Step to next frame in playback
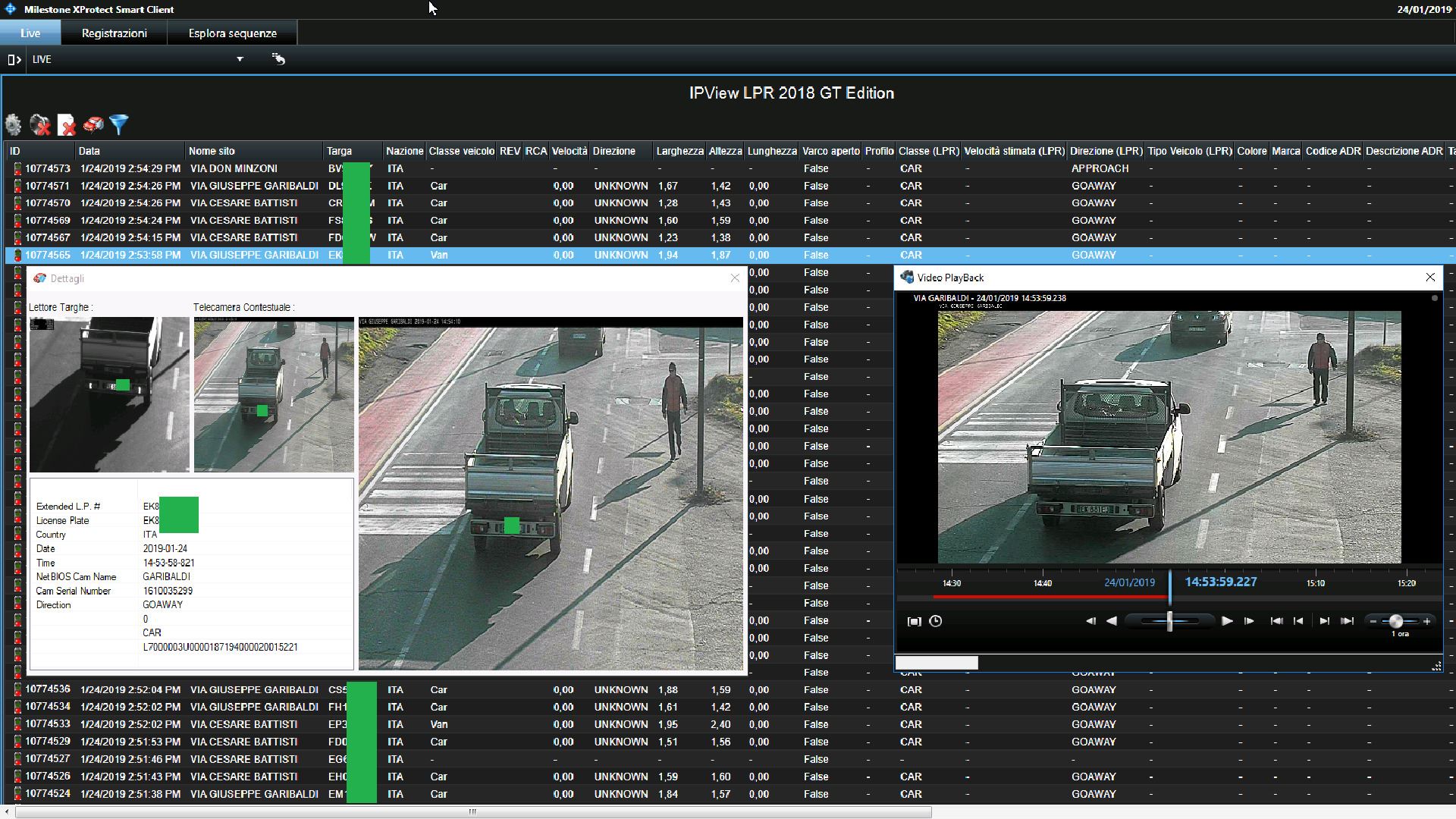Viewport: 1456px width, 819px height. pyautogui.click(x=1249, y=621)
